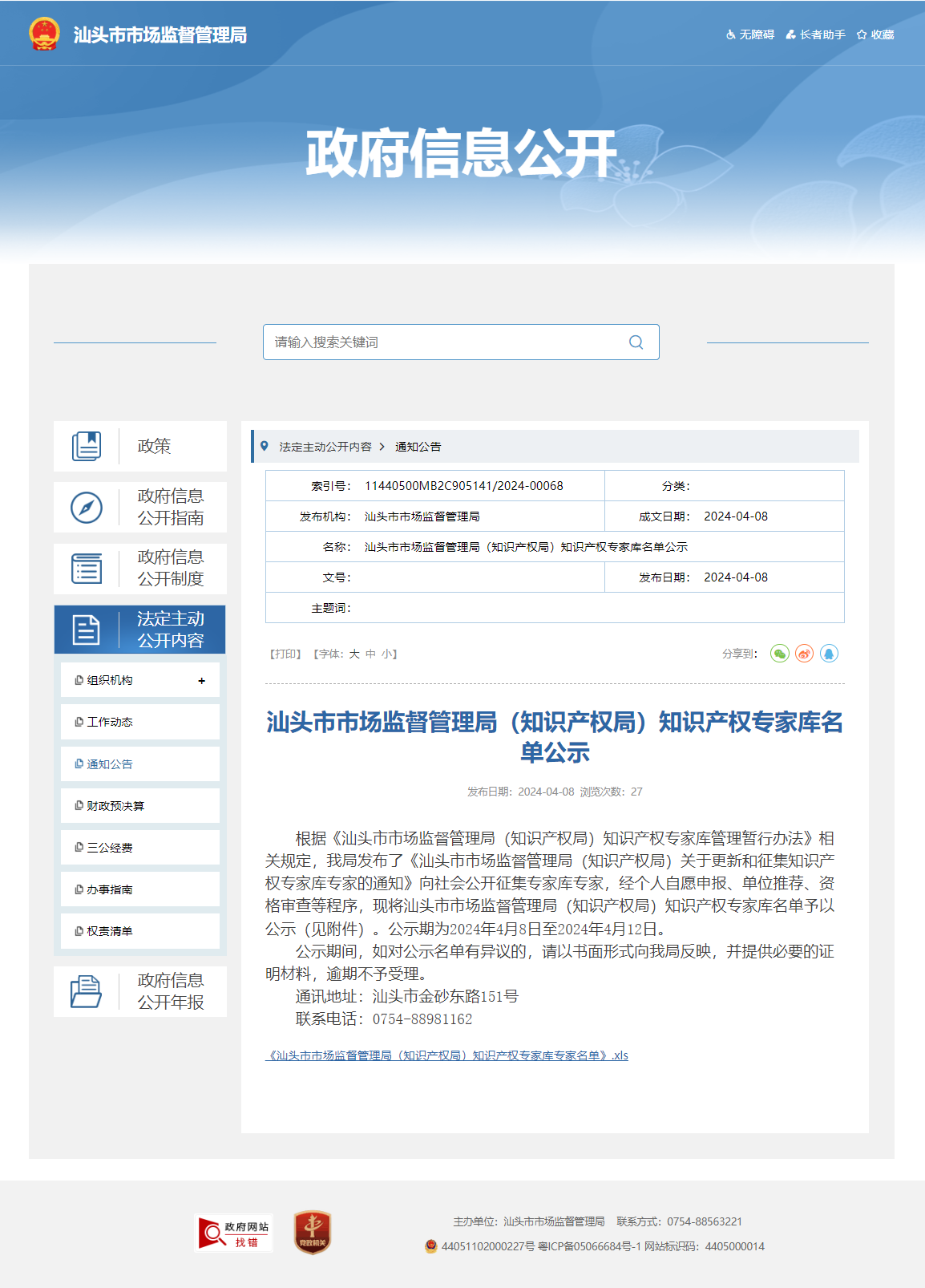Select 通知公告 in sidebar
925x1288 pixels.
[110, 764]
